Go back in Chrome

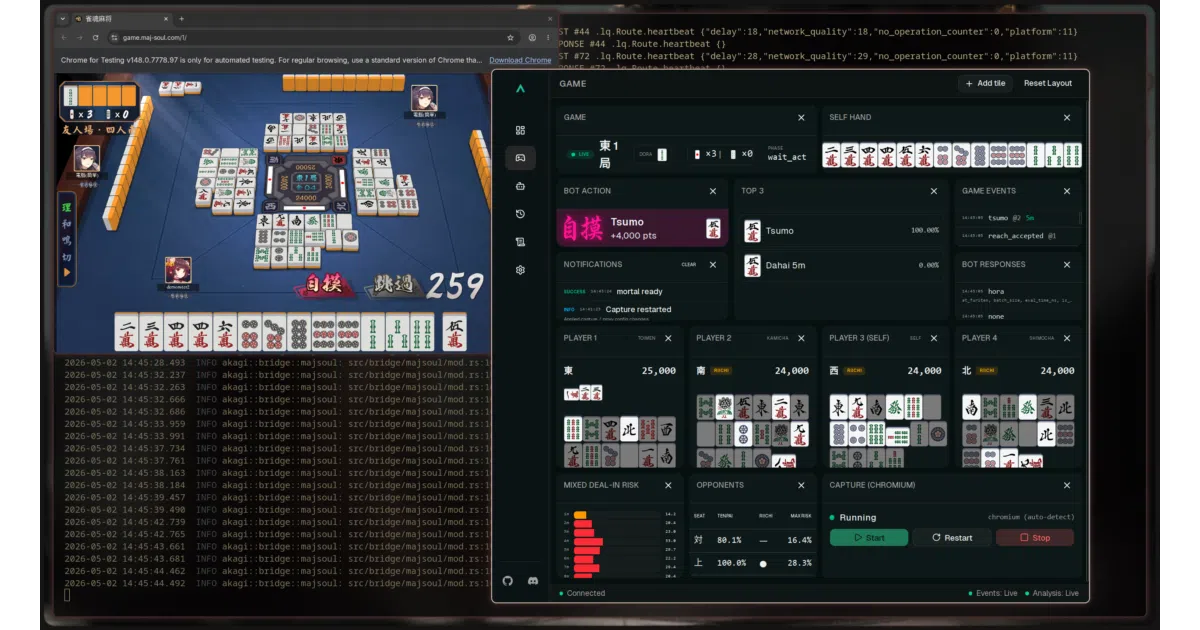(x=64, y=37)
